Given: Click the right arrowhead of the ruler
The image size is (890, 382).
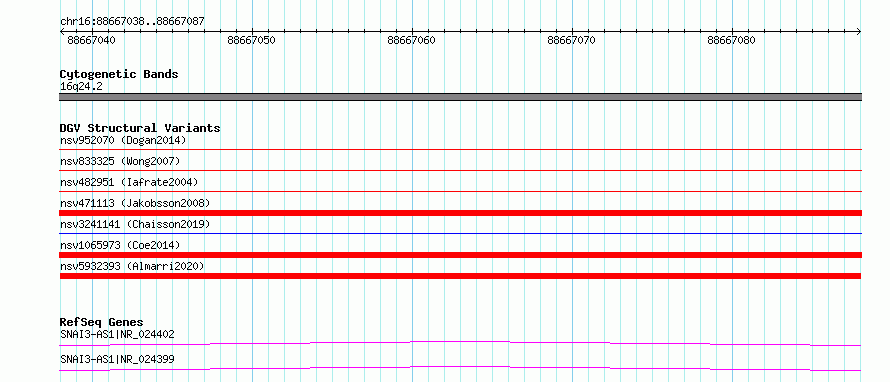Looking at the screenshot, I should point(859,32).
